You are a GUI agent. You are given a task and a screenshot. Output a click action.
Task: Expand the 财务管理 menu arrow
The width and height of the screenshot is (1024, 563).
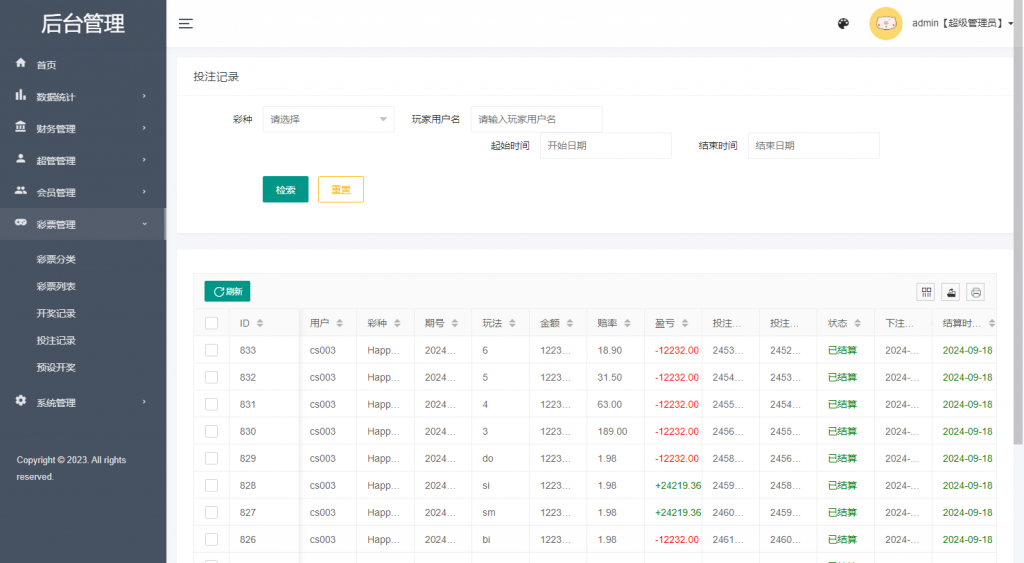[144, 128]
